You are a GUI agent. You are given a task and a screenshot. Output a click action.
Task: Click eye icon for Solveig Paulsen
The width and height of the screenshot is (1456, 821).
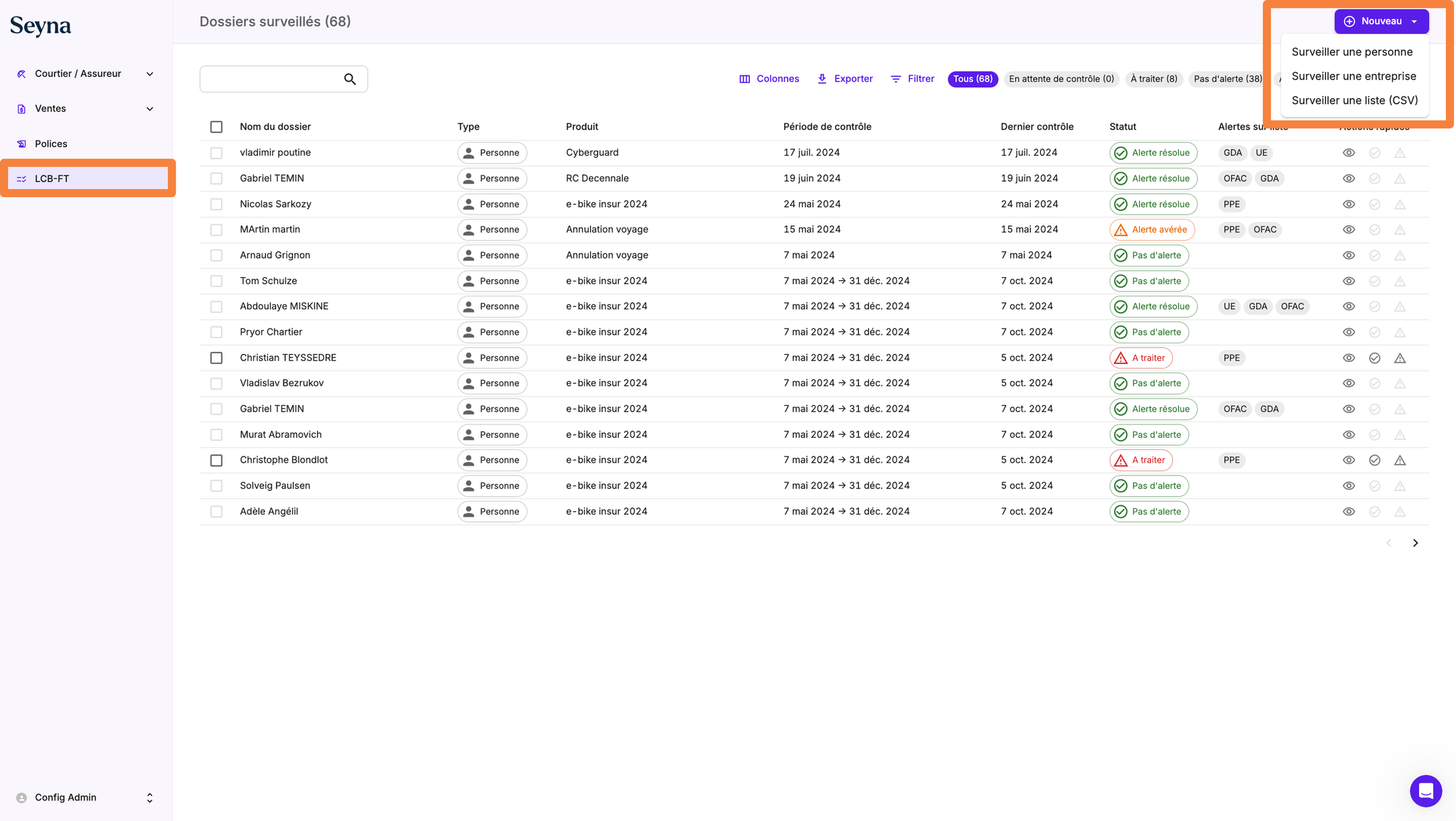pyautogui.click(x=1349, y=485)
